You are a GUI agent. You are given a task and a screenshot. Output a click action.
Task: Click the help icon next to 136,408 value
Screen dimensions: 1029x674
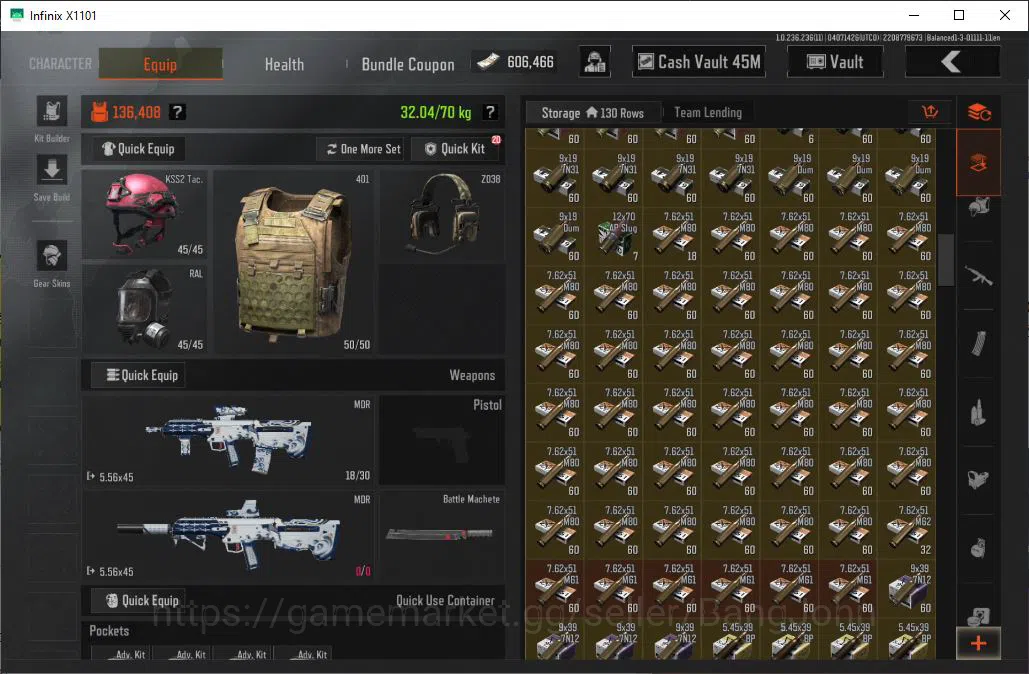177,112
